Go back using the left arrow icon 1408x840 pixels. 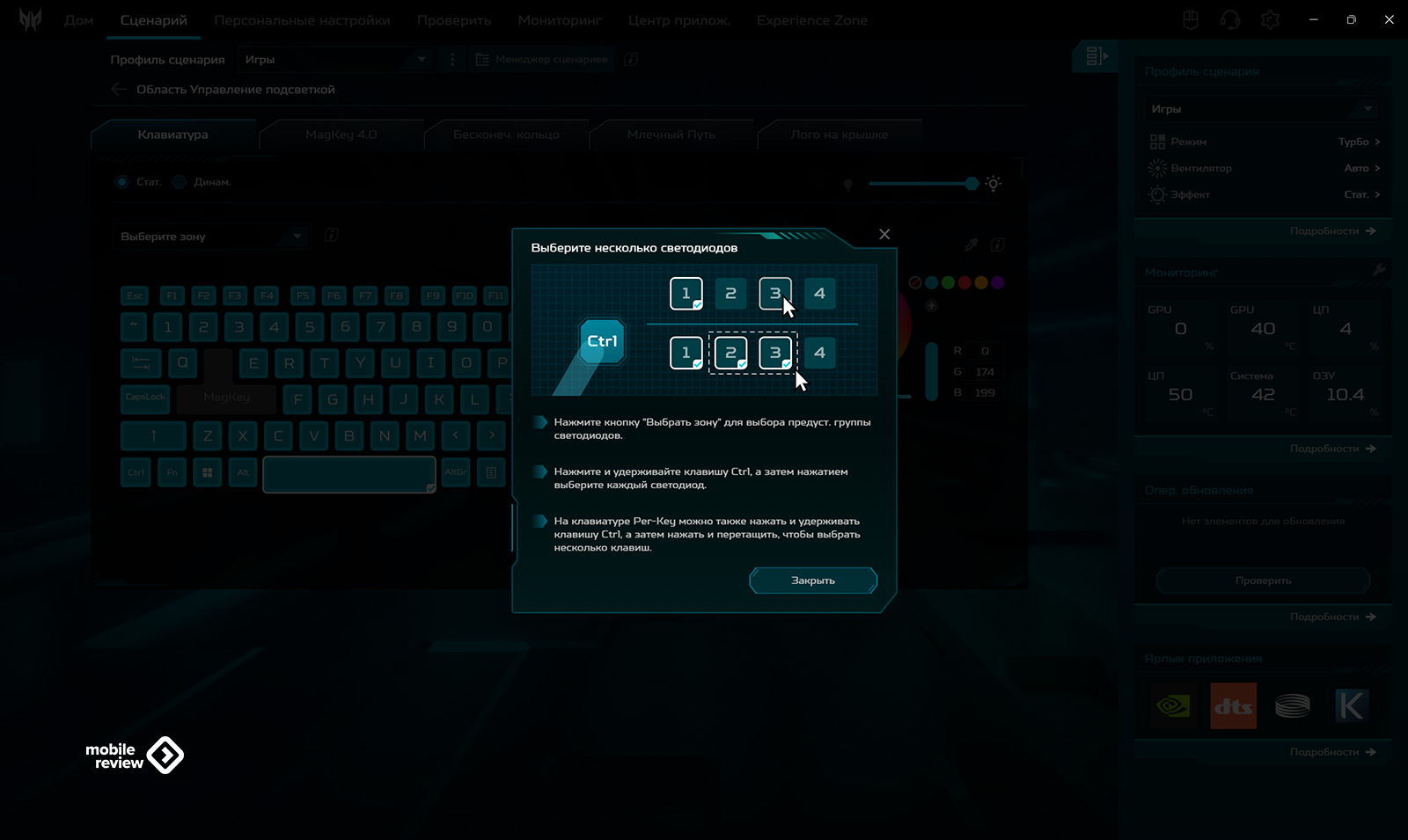[x=119, y=89]
